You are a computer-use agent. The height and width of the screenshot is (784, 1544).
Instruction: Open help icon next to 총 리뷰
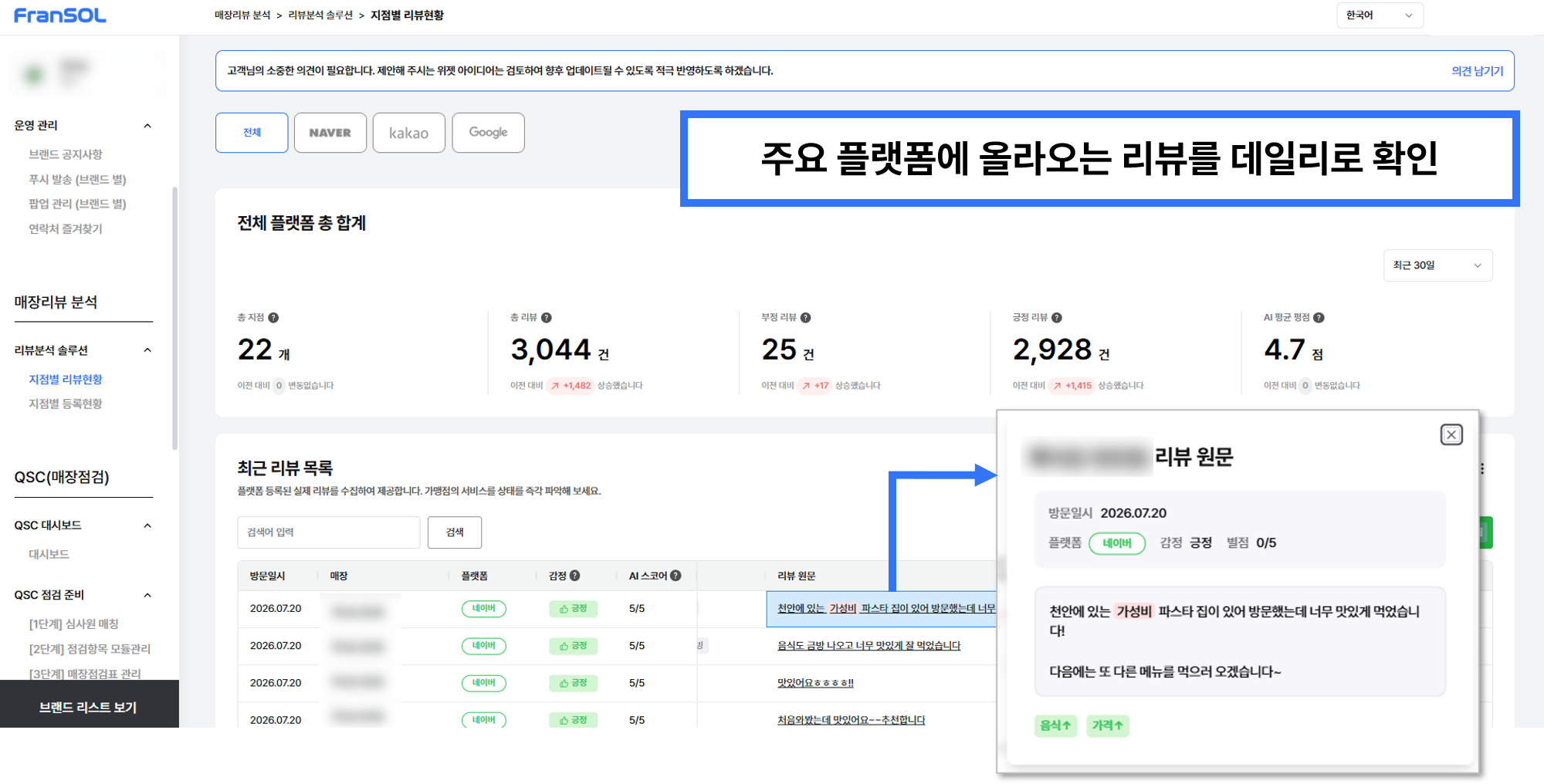click(547, 318)
